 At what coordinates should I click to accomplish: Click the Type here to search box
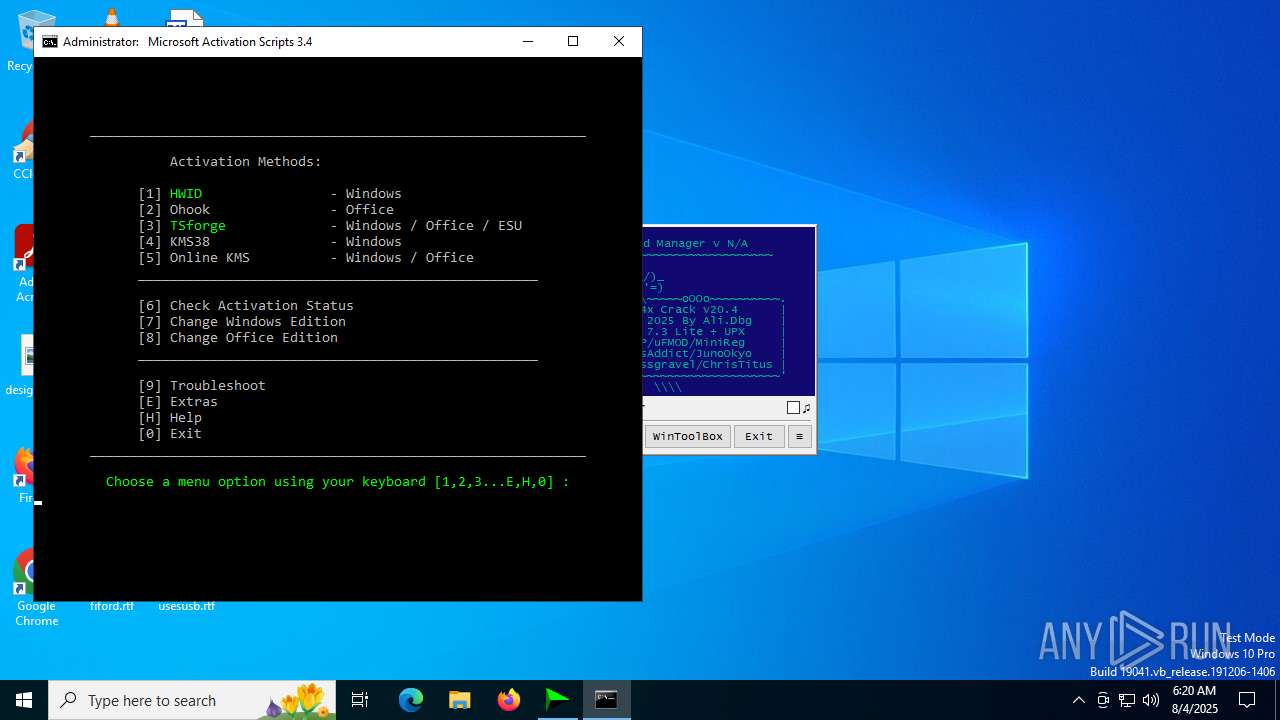192,700
